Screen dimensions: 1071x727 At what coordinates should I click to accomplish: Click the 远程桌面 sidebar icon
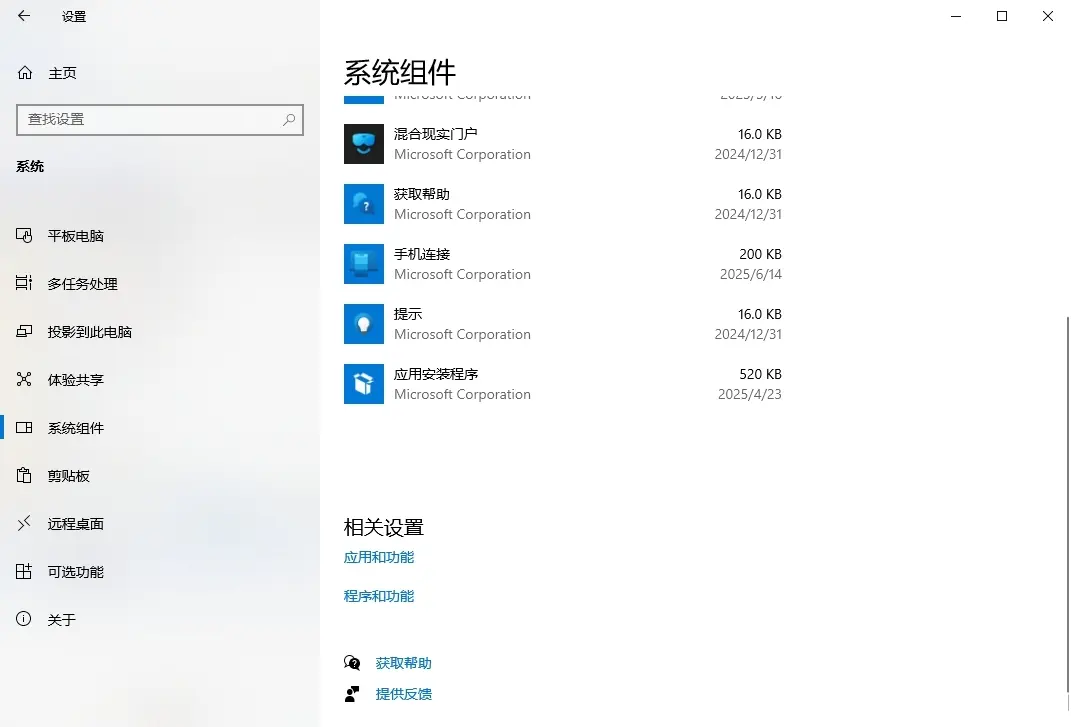point(23,523)
